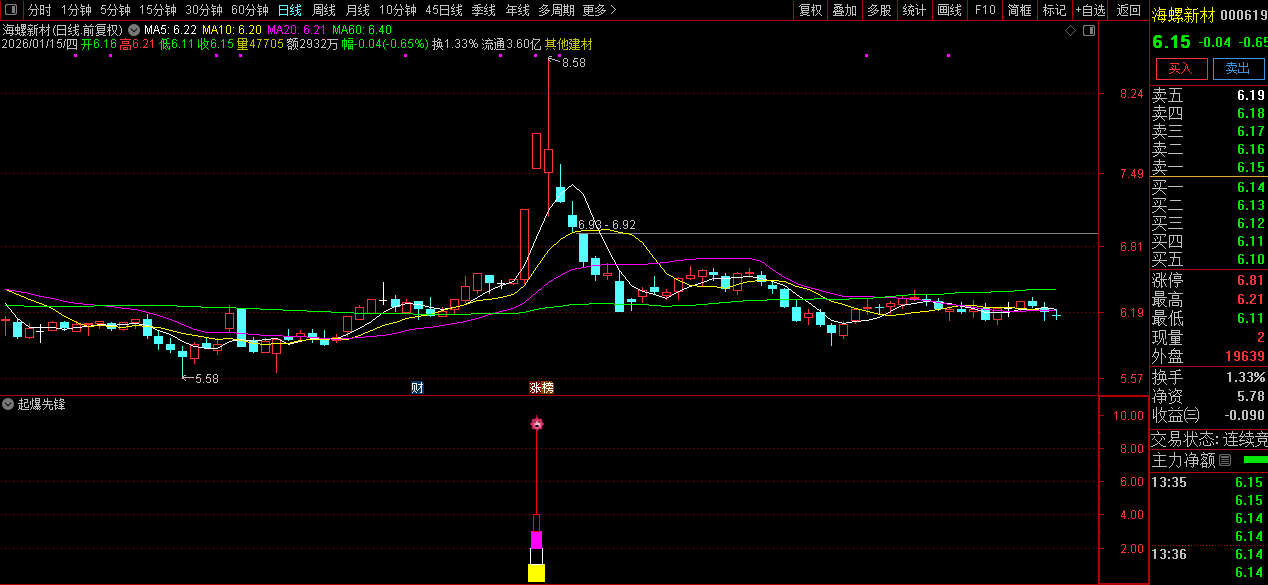Click the 涨停 value 6.81
The width and height of the screenshot is (1268, 585).
coord(1250,280)
